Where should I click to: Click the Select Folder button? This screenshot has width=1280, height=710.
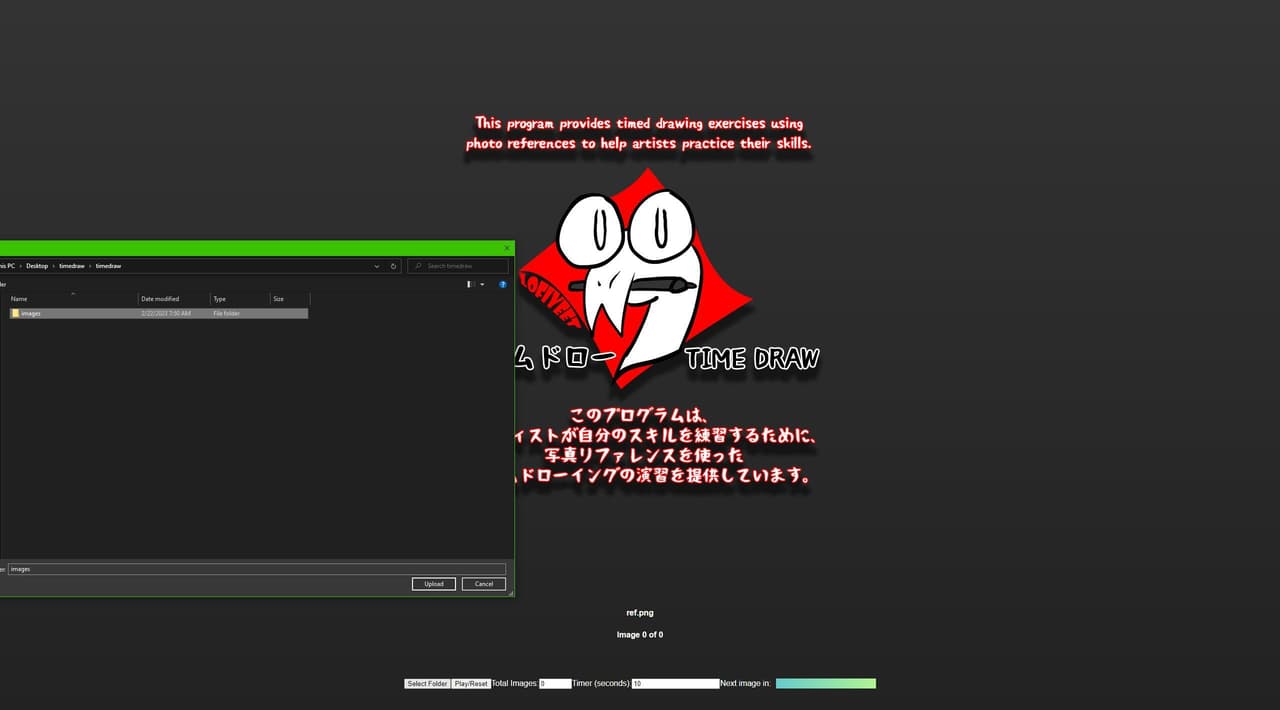tap(427, 684)
